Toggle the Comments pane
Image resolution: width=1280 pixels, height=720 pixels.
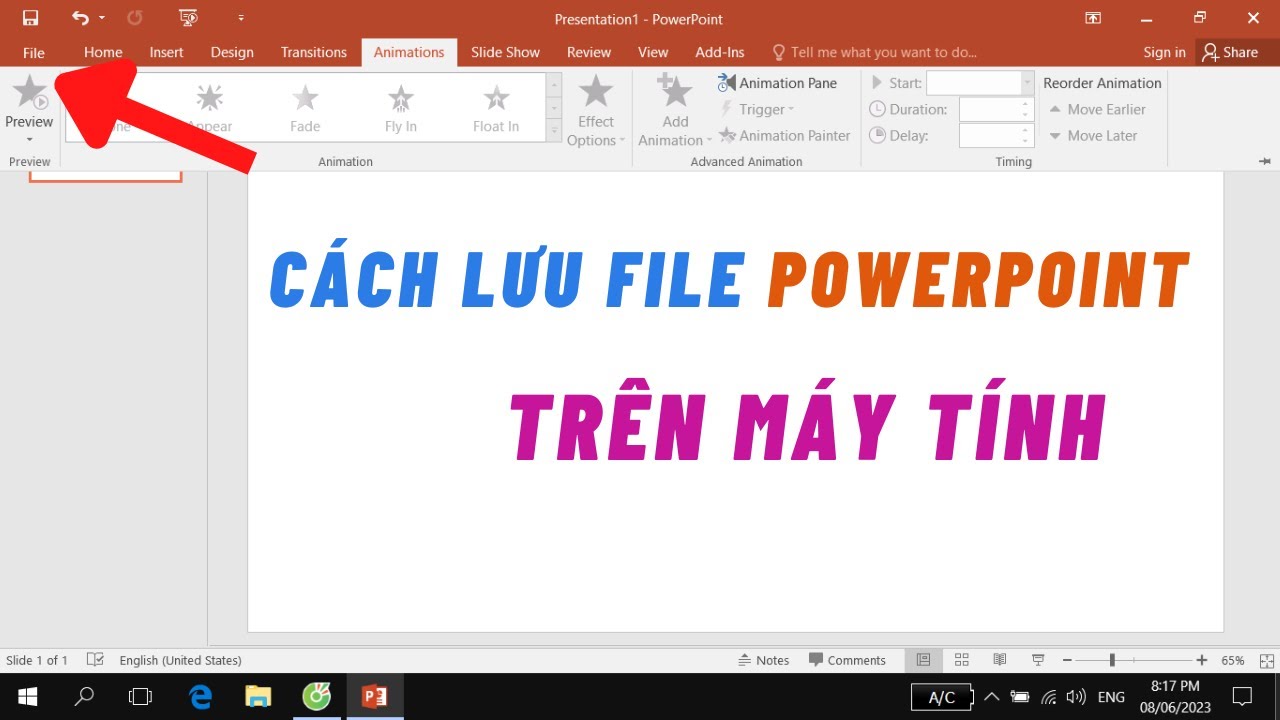[x=847, y=660]
